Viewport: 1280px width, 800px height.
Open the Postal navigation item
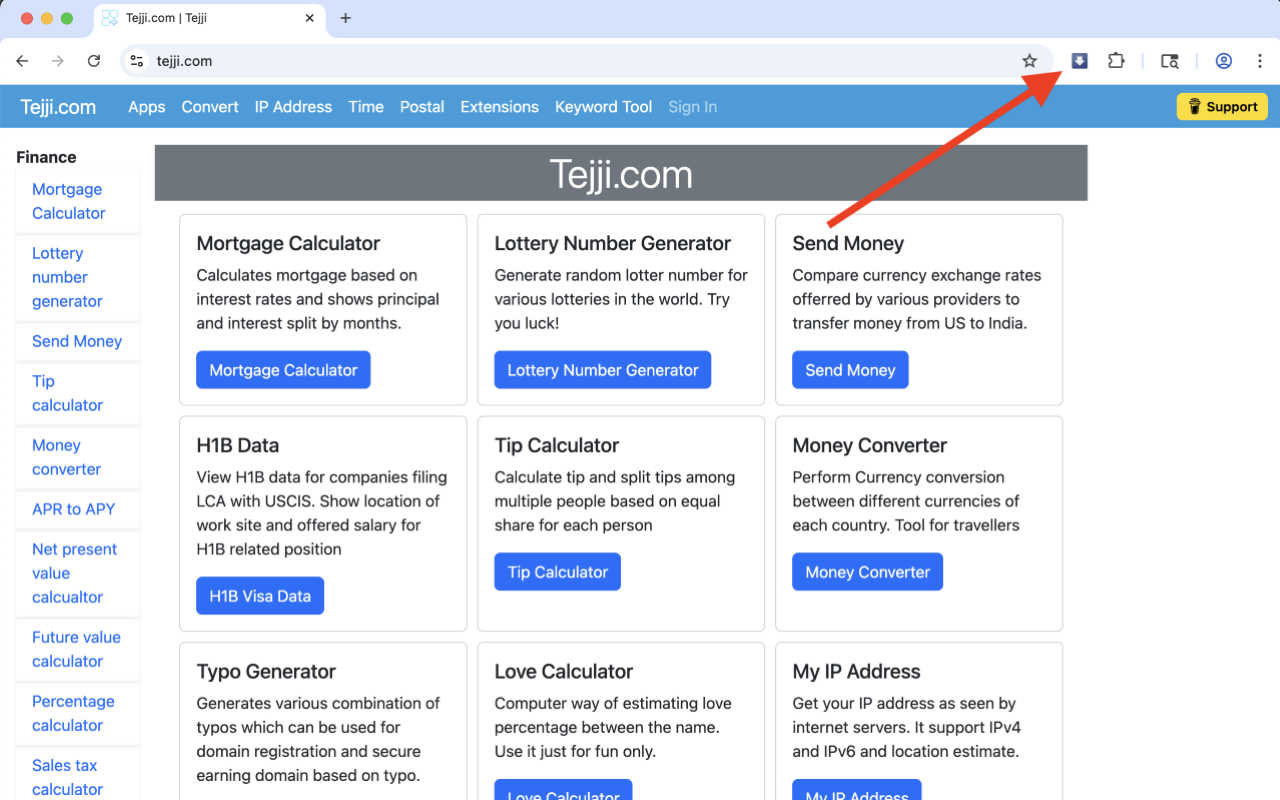click(422, 107)
